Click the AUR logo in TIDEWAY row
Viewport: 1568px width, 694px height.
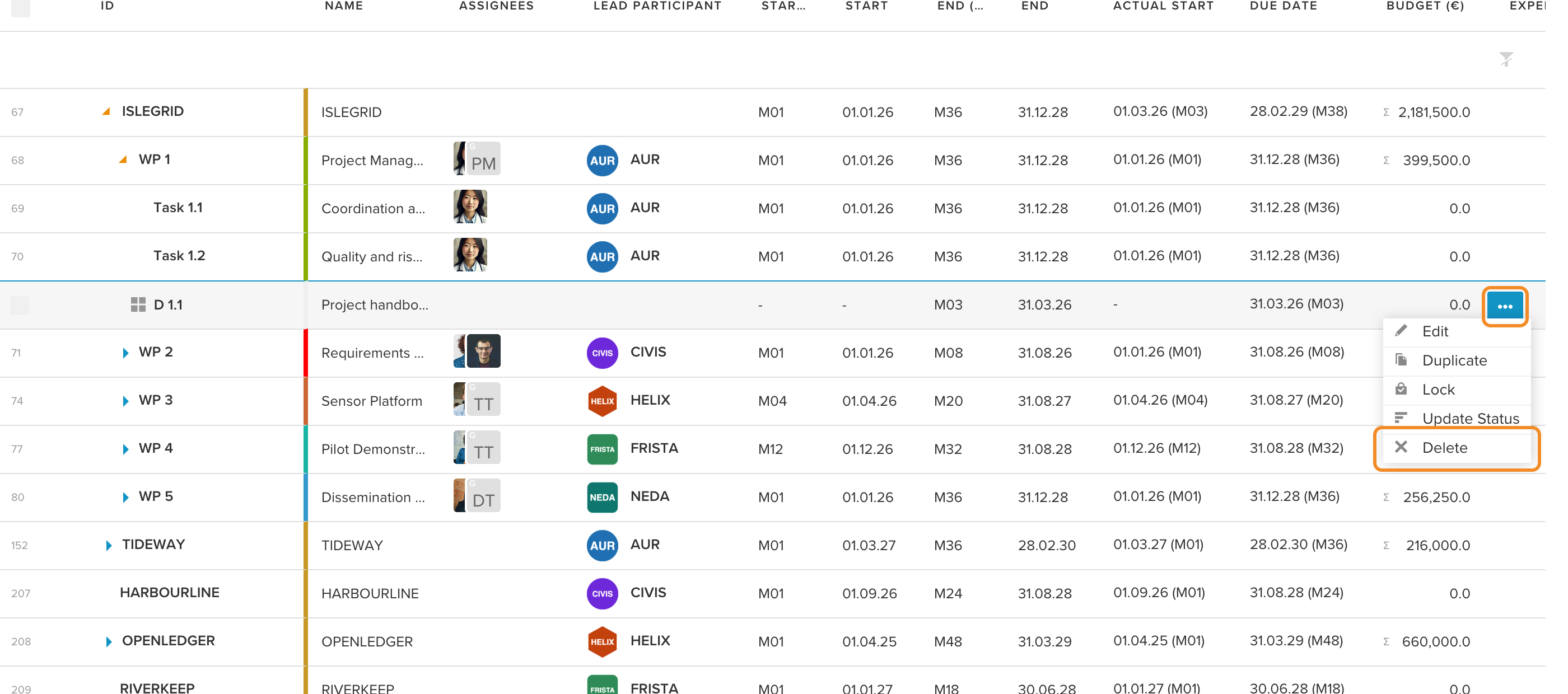602,545
